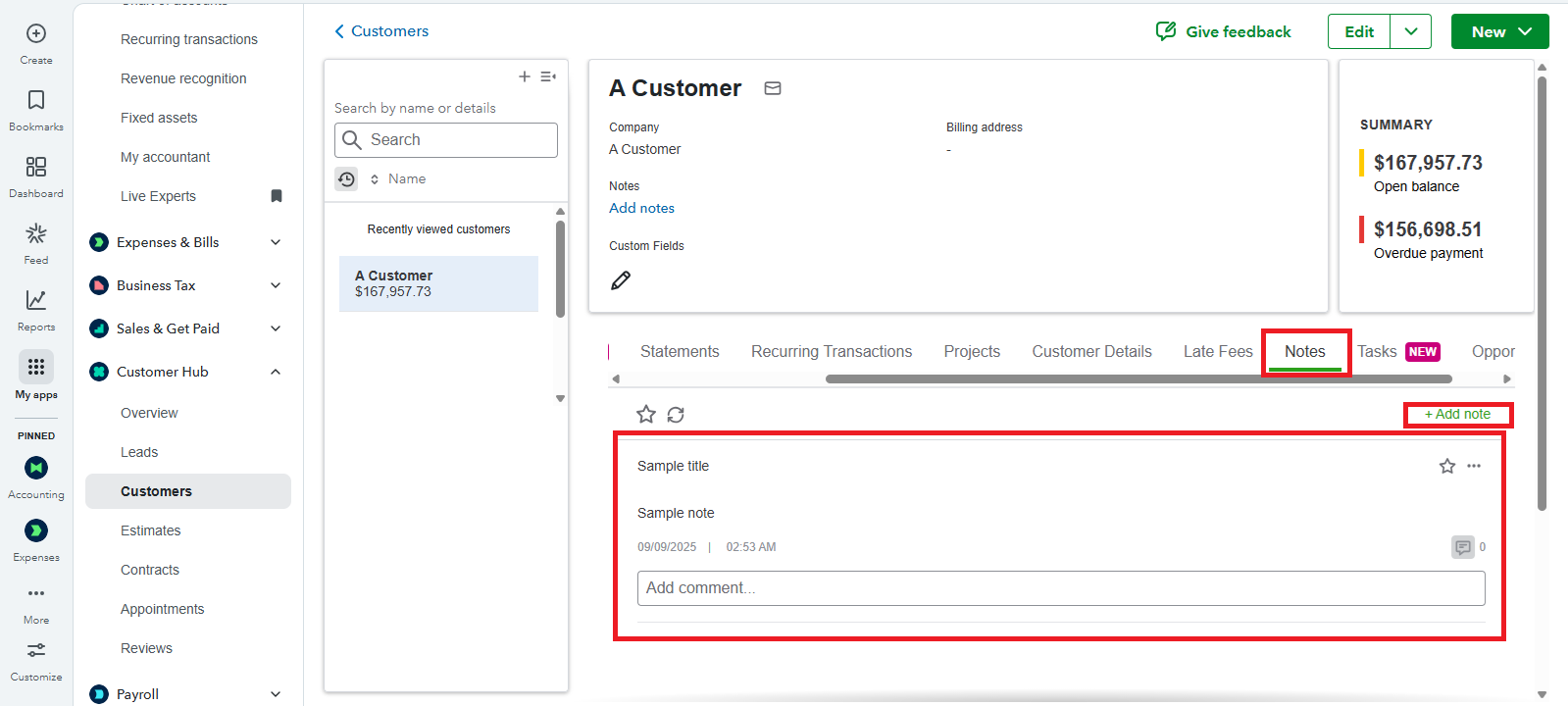
Task: Open Give feedback link
Action: 1239,31
